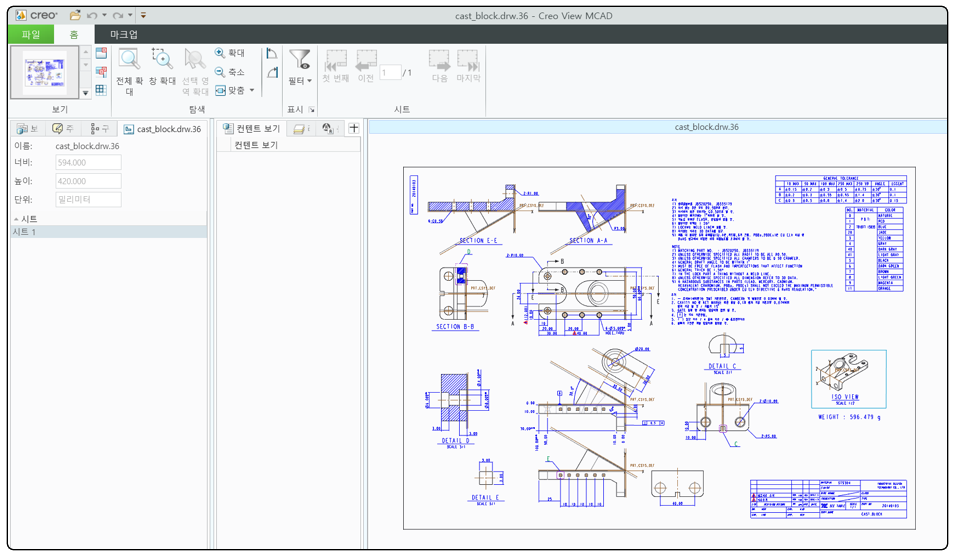
Task: Click the SECTION B-B label in drawing
Action: (454, 327)
